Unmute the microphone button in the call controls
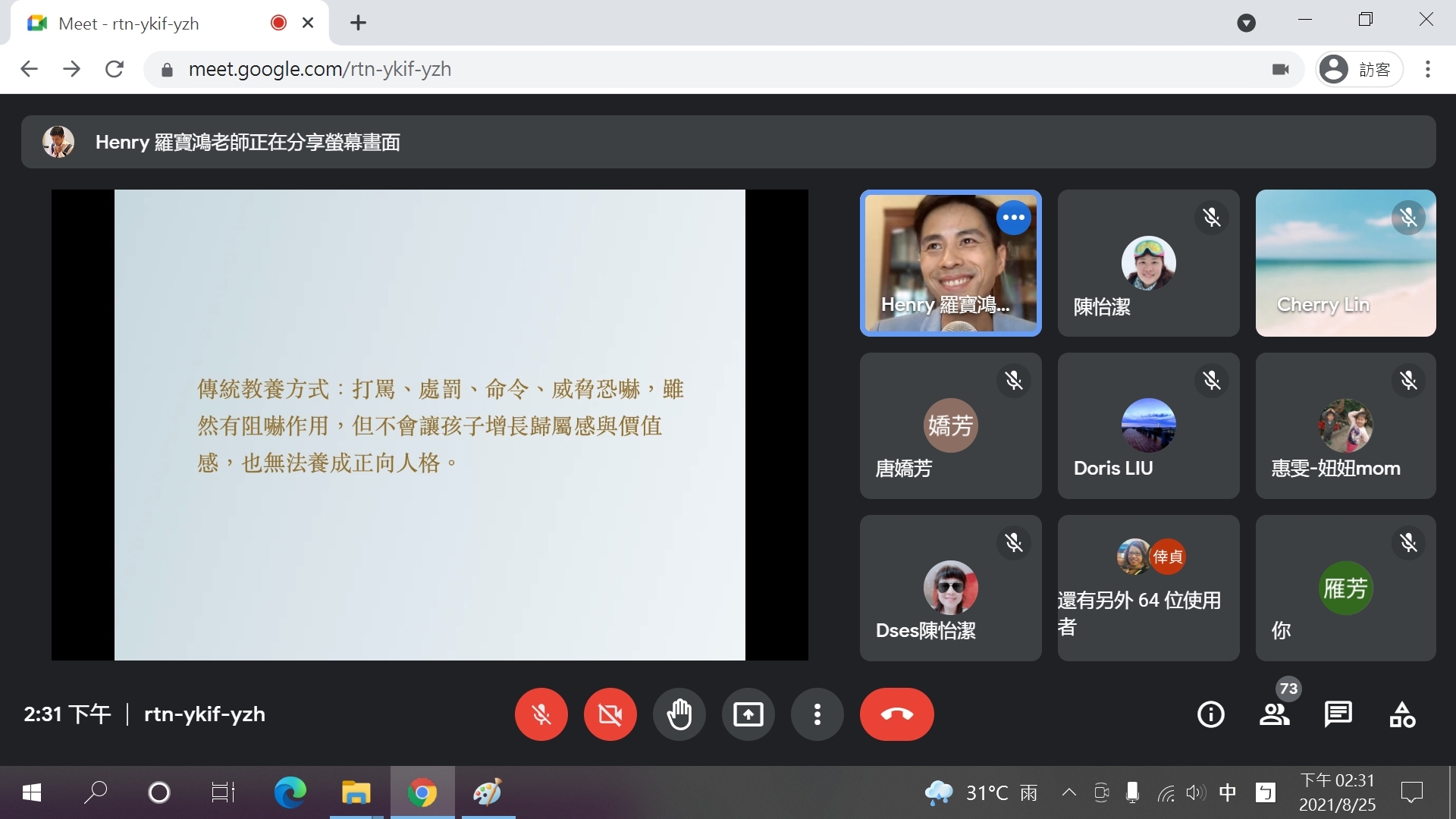Image resolution: width=1456 pixels, height=819 pixels. click(x=541, y=714)
